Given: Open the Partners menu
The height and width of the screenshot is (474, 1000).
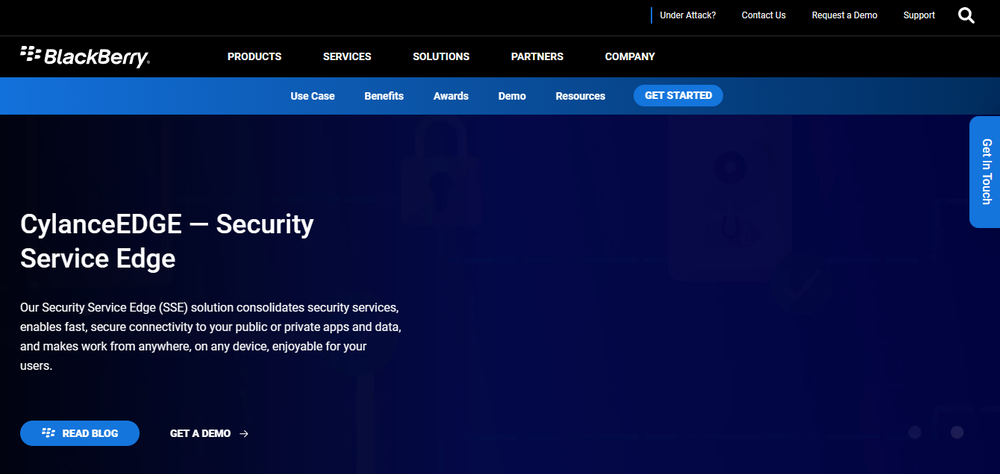Looking at the screenshot, I should pyautogui.click(x=537, y=57).
